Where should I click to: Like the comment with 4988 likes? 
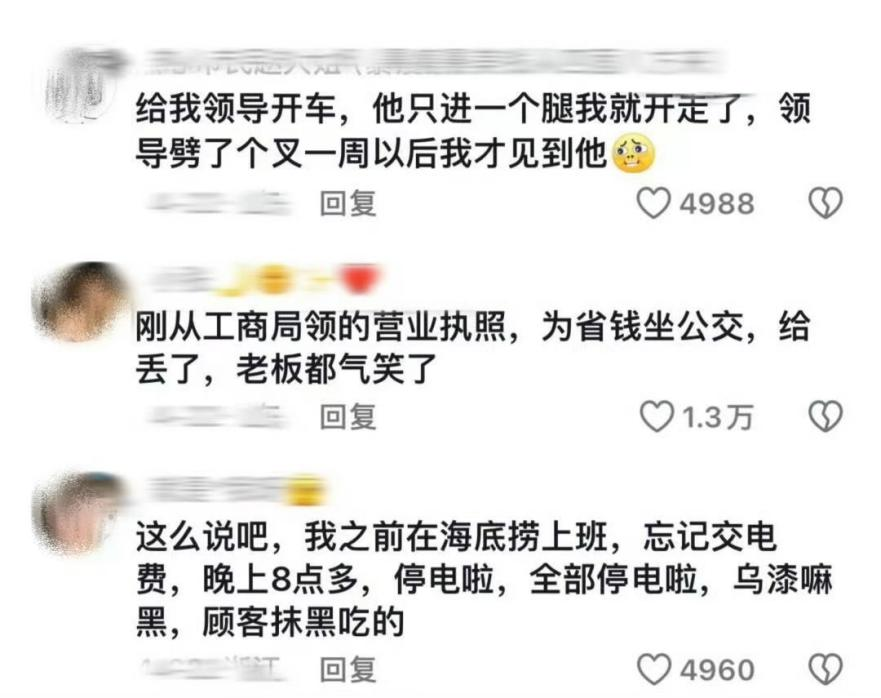(653, 203)
